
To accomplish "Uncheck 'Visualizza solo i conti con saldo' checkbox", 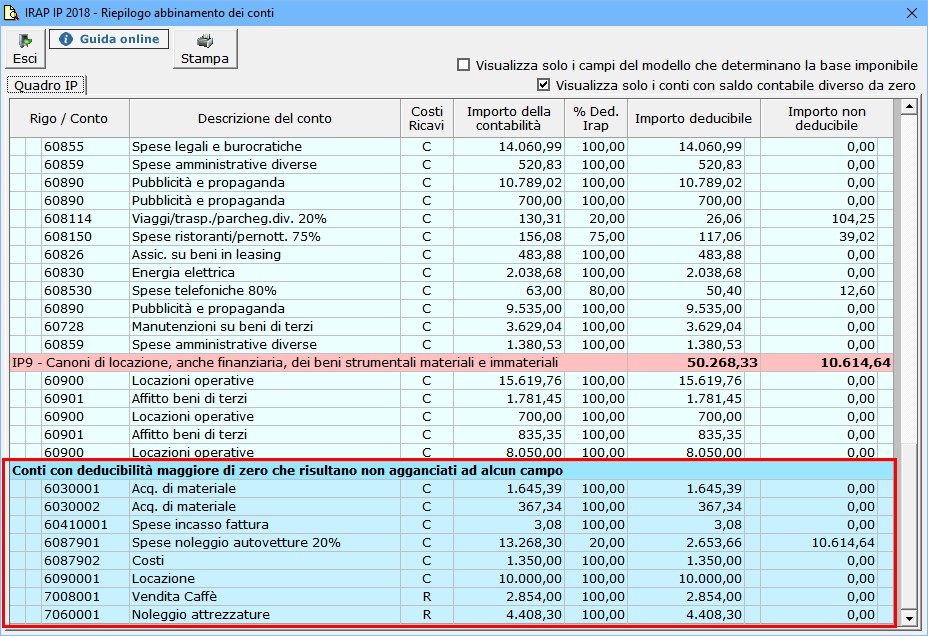I will [543, 85].
